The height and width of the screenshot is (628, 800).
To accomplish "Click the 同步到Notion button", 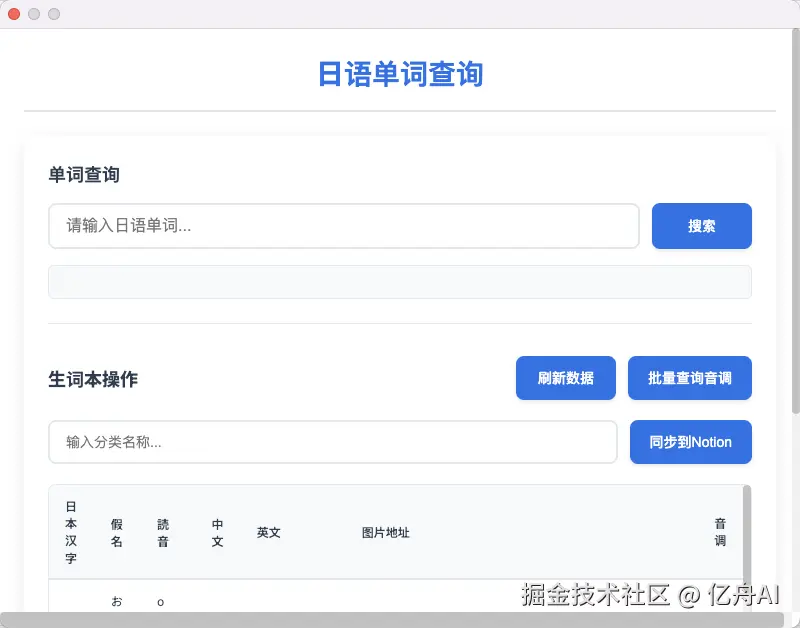I will [690, 442].
